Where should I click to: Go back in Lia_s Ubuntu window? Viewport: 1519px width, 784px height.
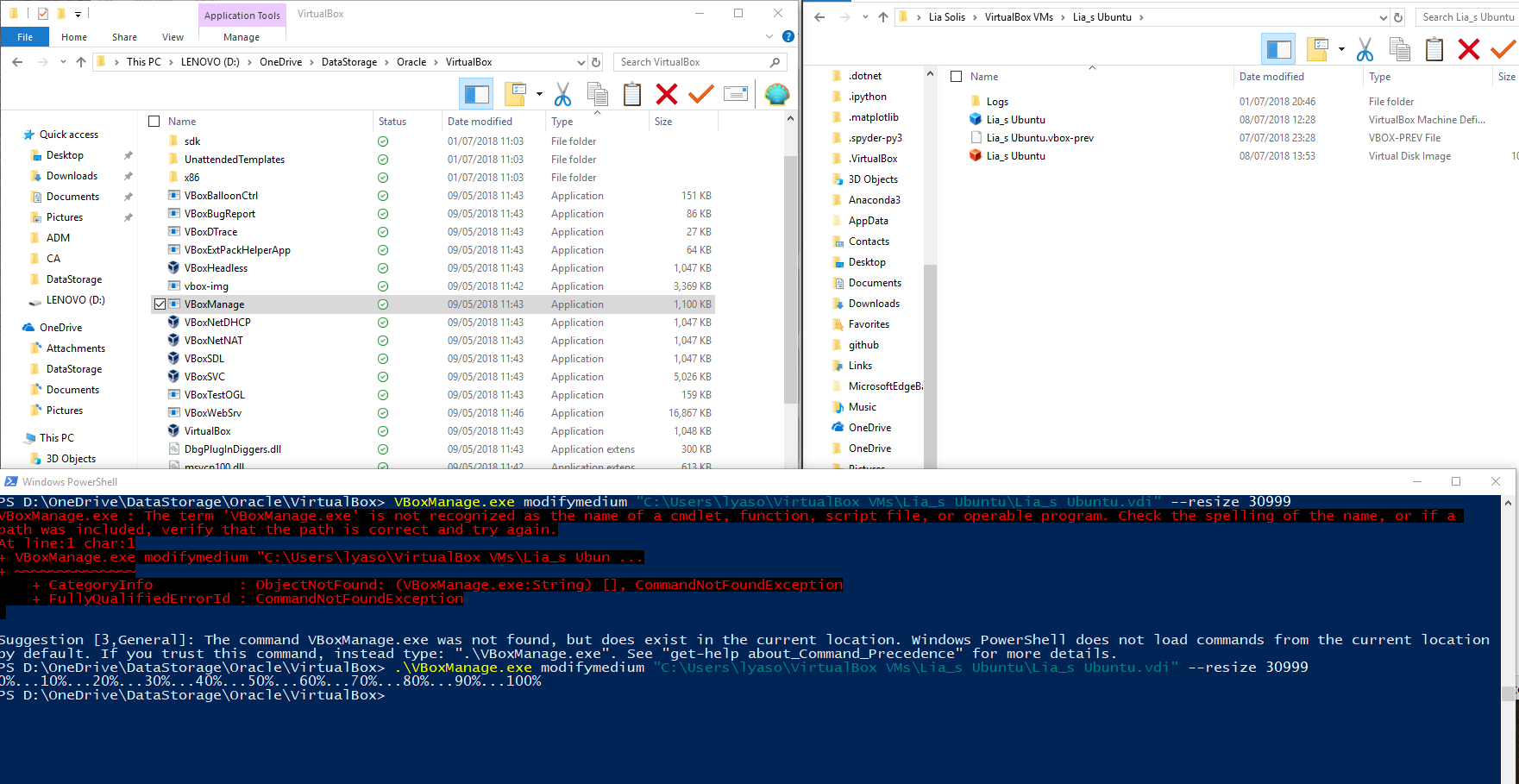819,17
